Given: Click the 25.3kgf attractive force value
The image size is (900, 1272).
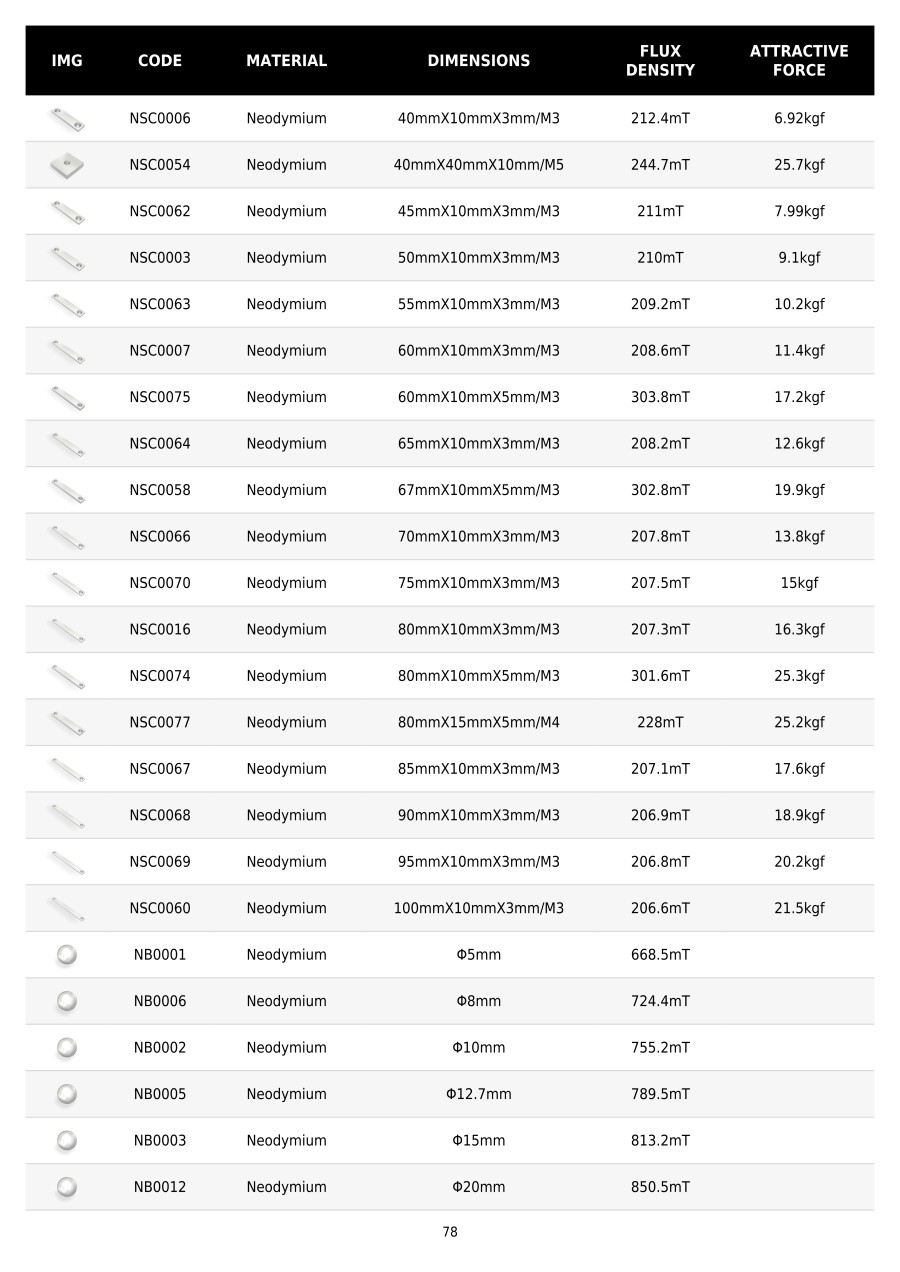Looking at the screenshot, I should pos(799,676).
